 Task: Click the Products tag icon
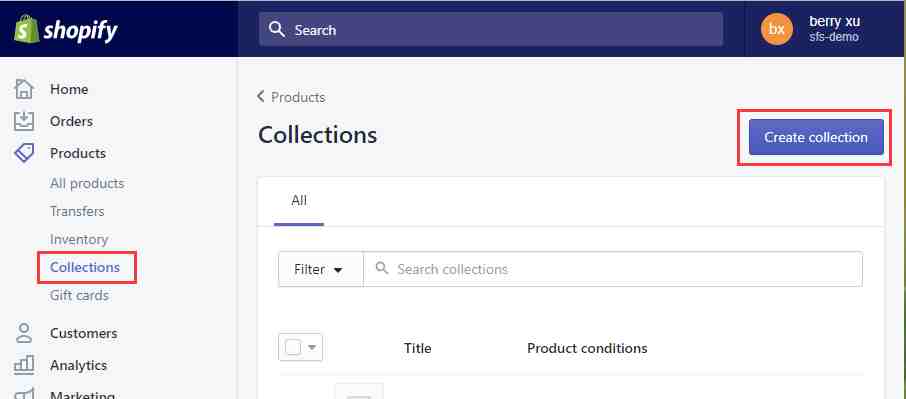(x=24, y=153)
